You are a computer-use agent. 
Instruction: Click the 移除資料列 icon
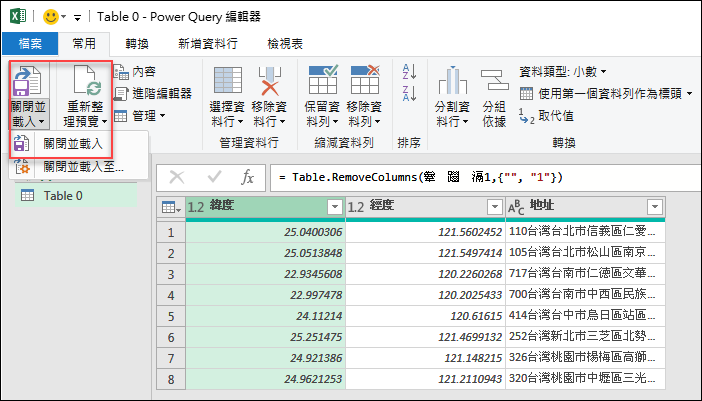365,80
